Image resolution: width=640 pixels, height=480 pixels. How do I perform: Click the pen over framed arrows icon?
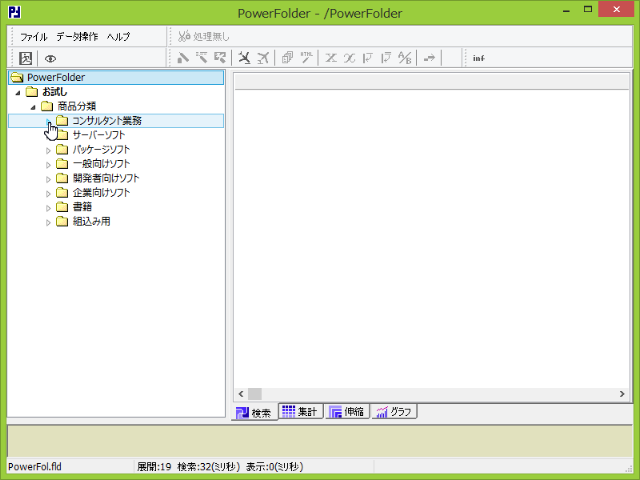[220, 58]
